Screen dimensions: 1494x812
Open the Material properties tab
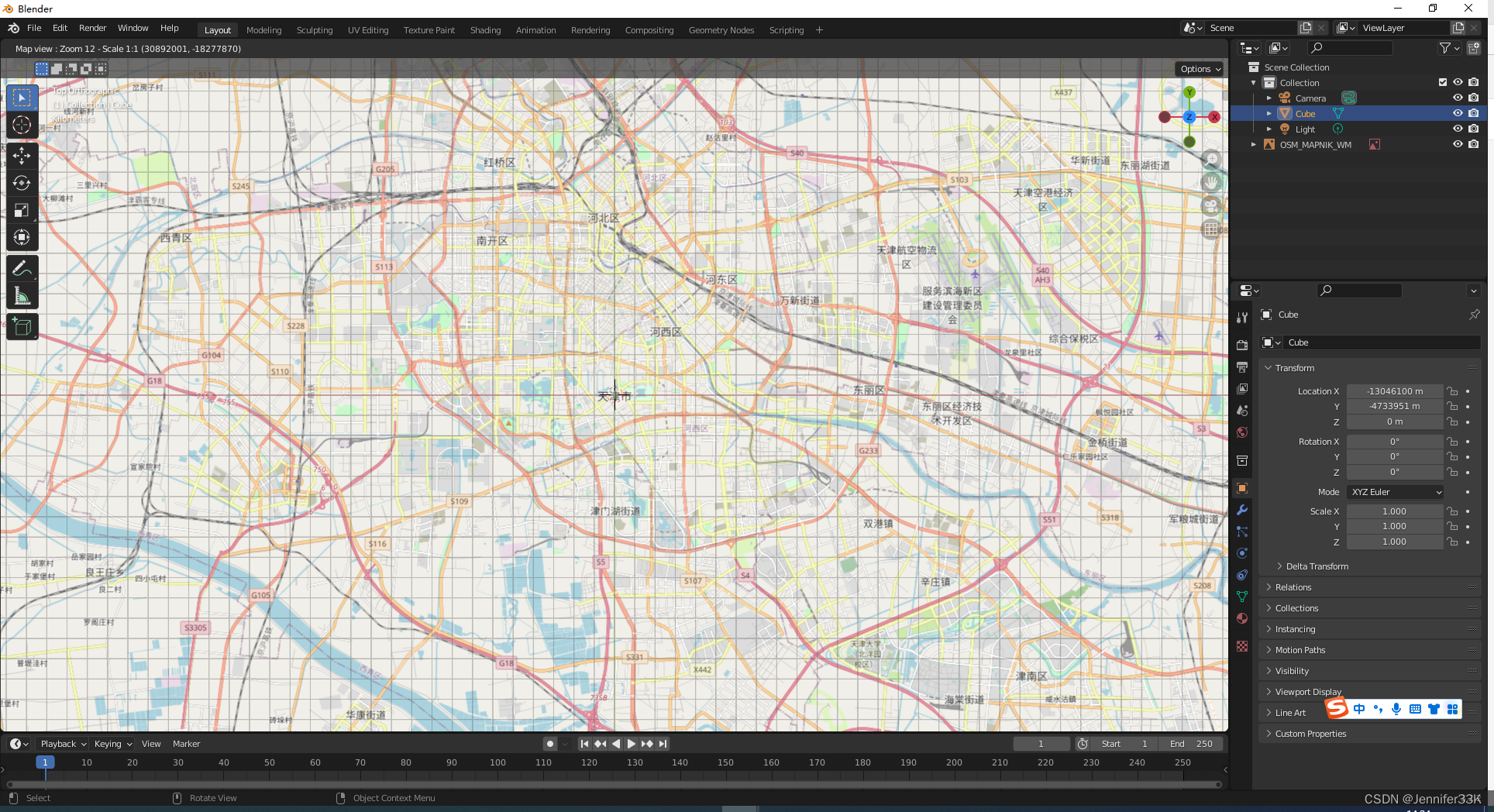[x=1242, y=618]
